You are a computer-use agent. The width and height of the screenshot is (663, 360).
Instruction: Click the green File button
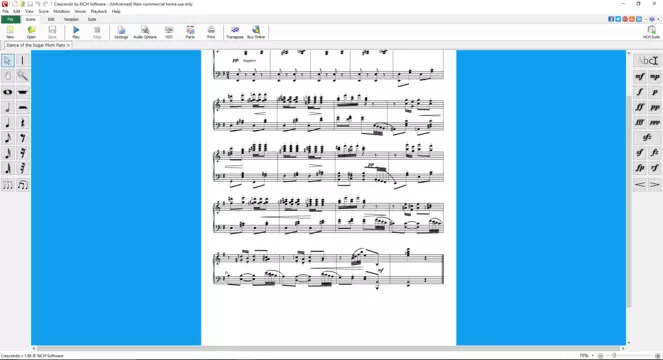[11, 19]
